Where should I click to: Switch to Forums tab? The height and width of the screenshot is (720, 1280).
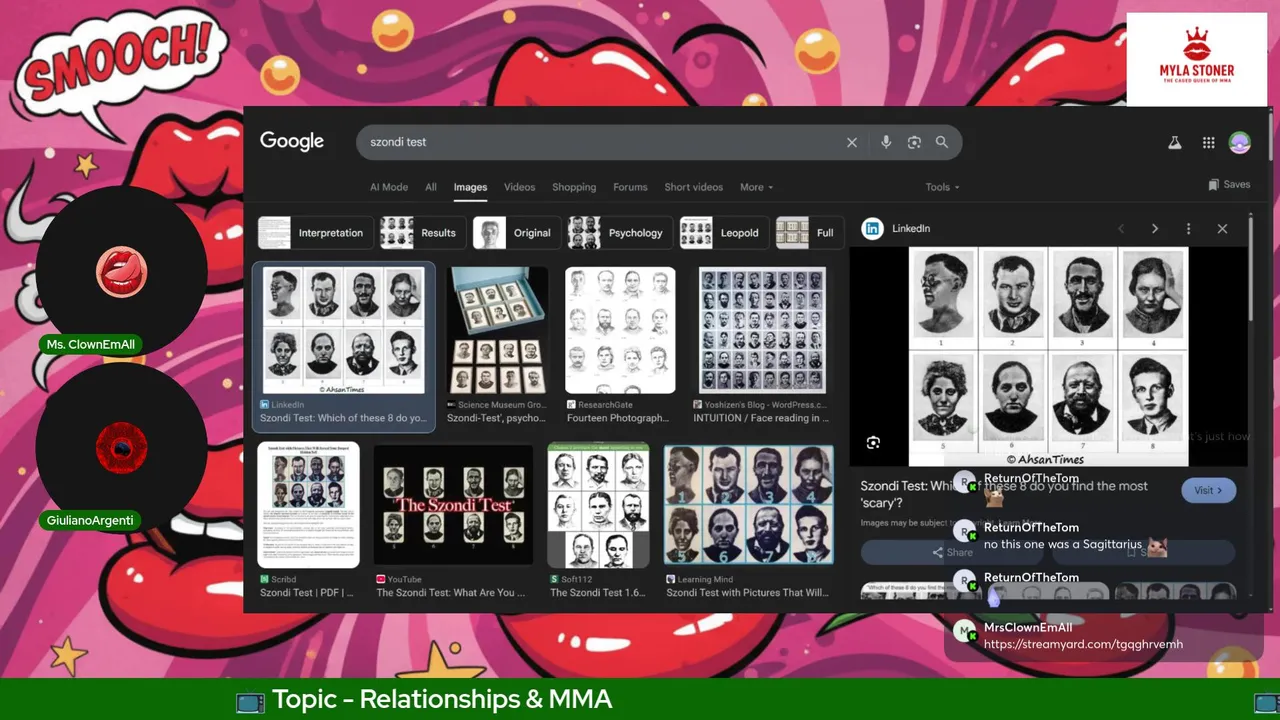point(630,187)
